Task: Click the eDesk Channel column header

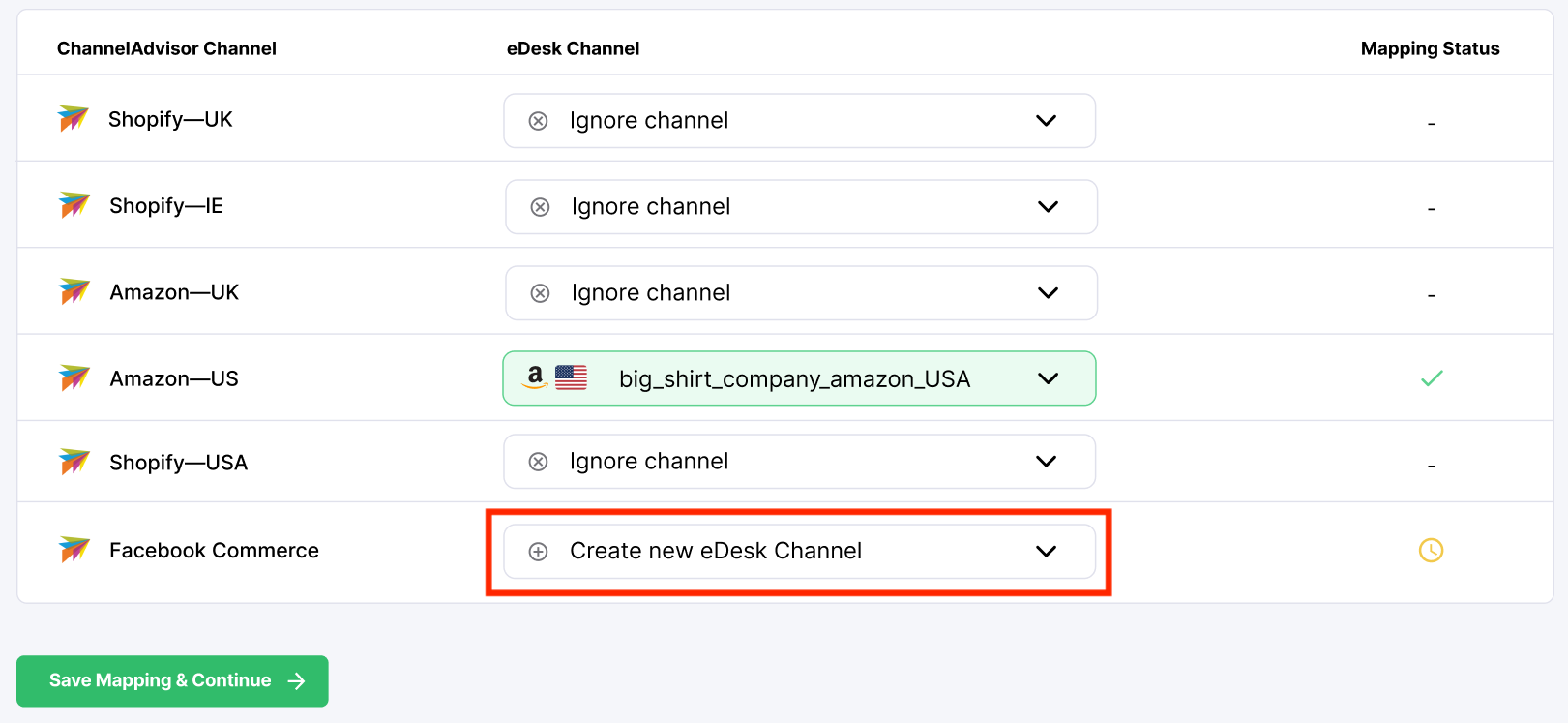Action: pos(573,48)
